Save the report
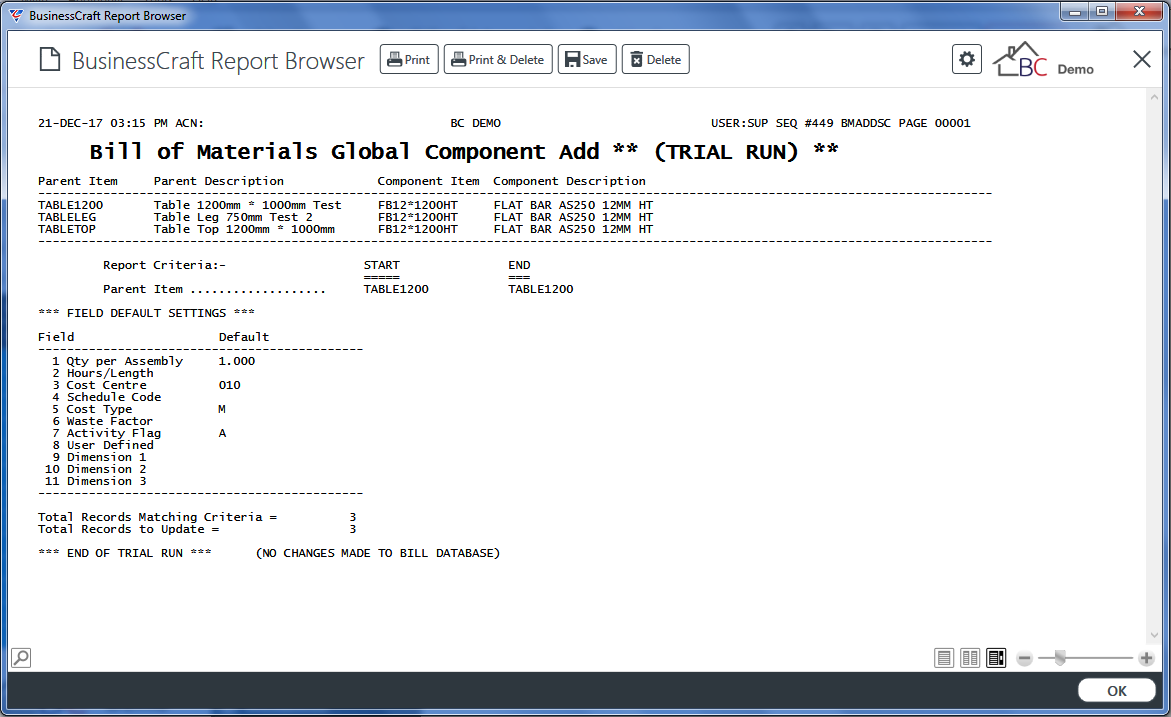The image size is (1171, 717). (587, 60)
